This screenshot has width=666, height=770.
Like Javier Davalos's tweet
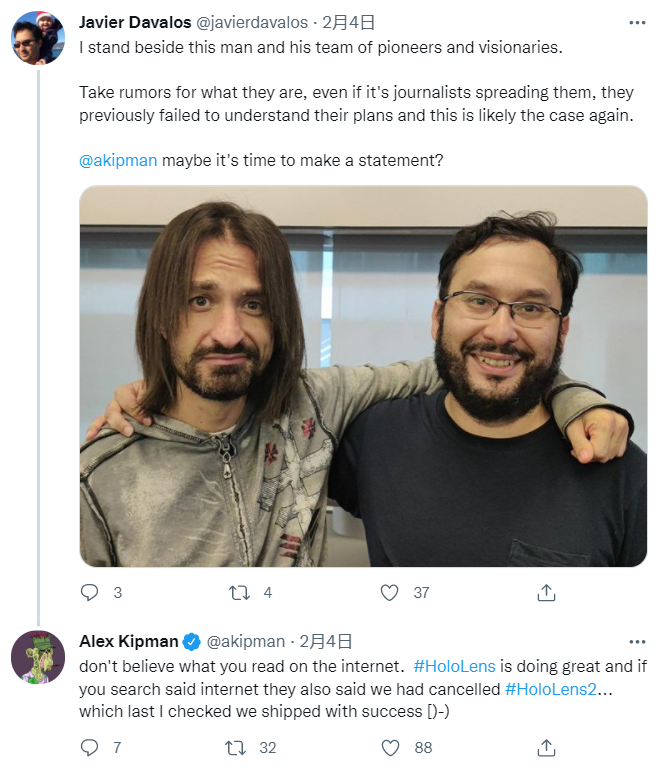(389, 593)
